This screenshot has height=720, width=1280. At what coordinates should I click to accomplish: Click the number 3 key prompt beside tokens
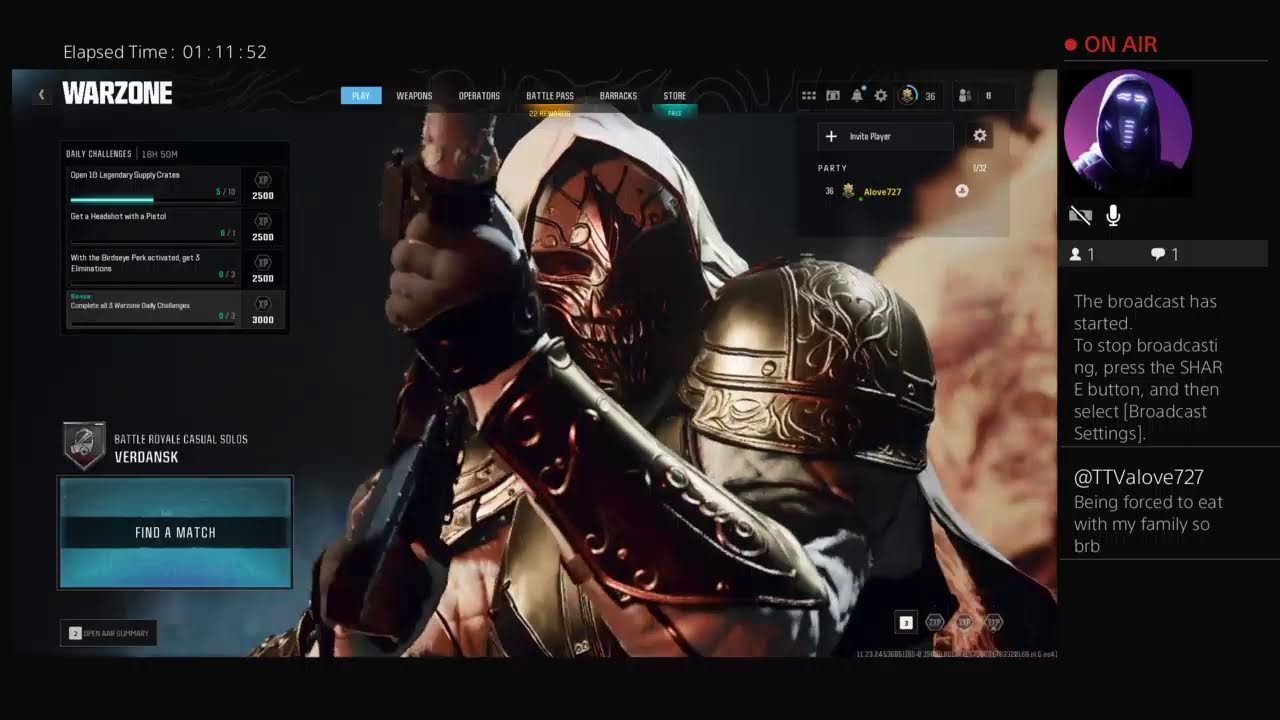tap(906, 623)
